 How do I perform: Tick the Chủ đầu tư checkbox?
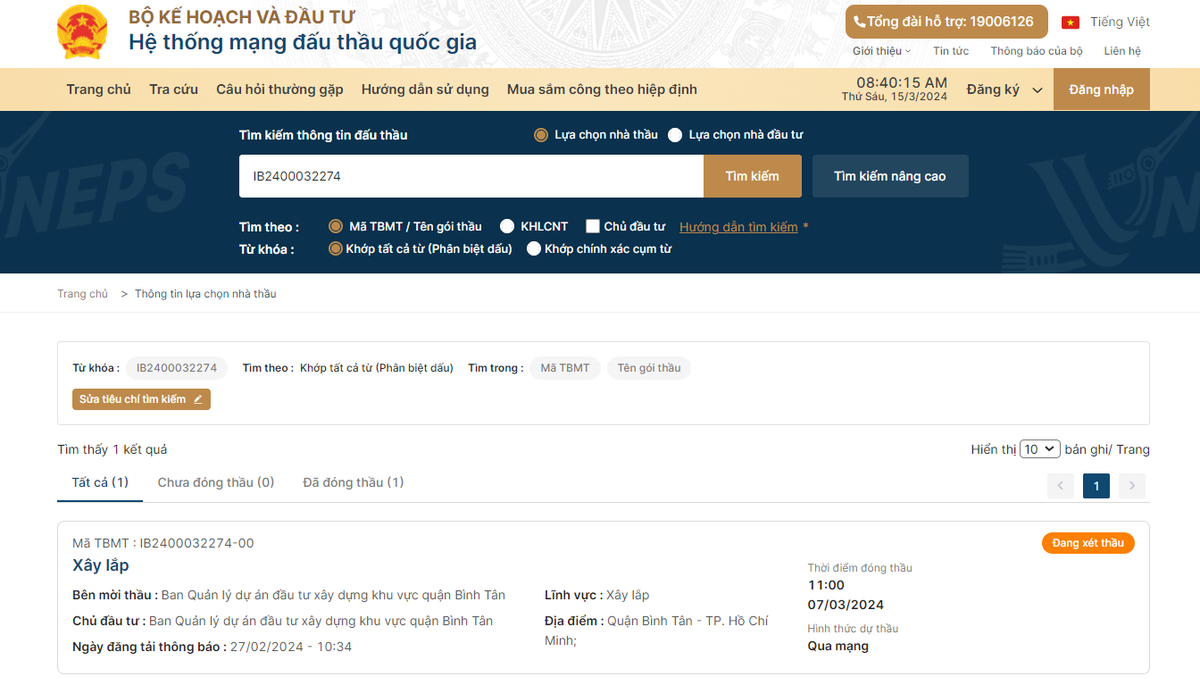[x=593, y=227]
